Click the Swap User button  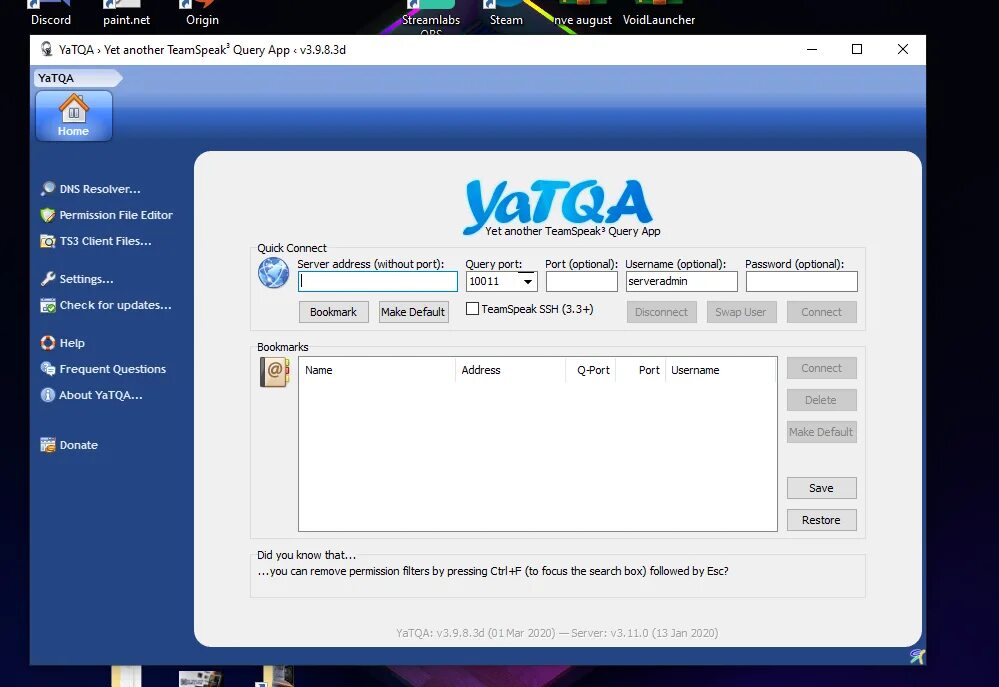tap(741, 312)
